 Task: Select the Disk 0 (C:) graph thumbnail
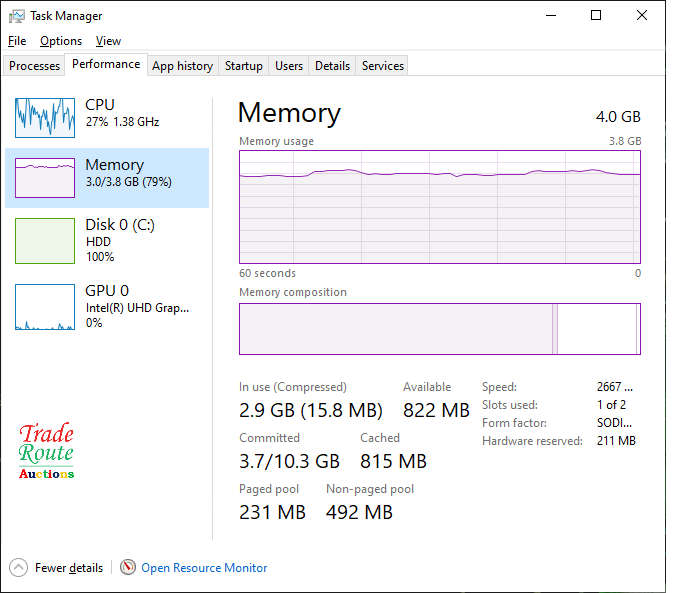(x=45, y=241)
